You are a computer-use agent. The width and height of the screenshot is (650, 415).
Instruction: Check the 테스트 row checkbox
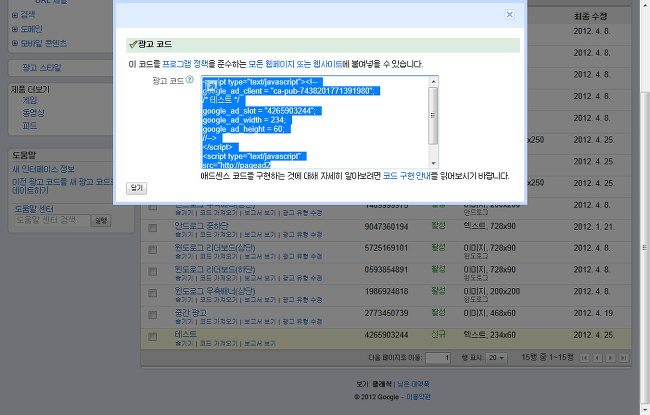[153, 337]
